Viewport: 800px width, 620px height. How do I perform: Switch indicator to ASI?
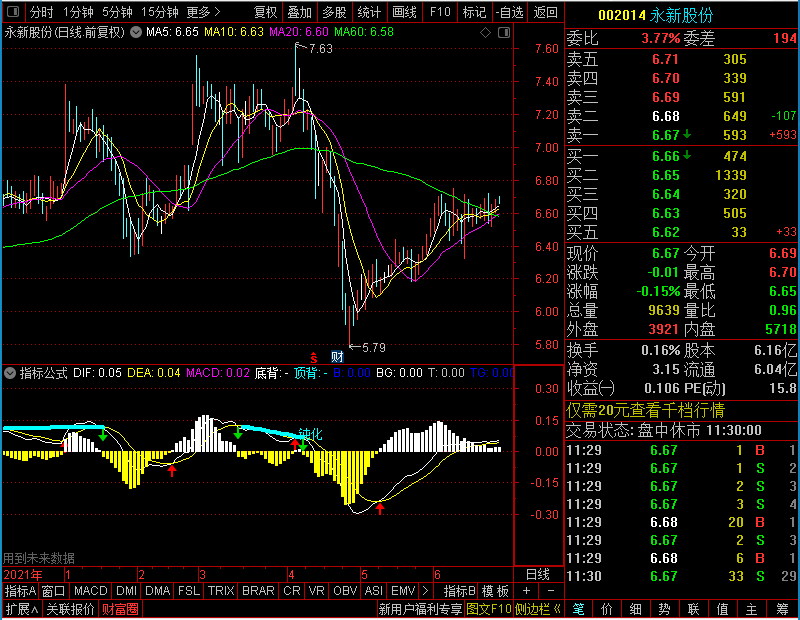(373, 591)
